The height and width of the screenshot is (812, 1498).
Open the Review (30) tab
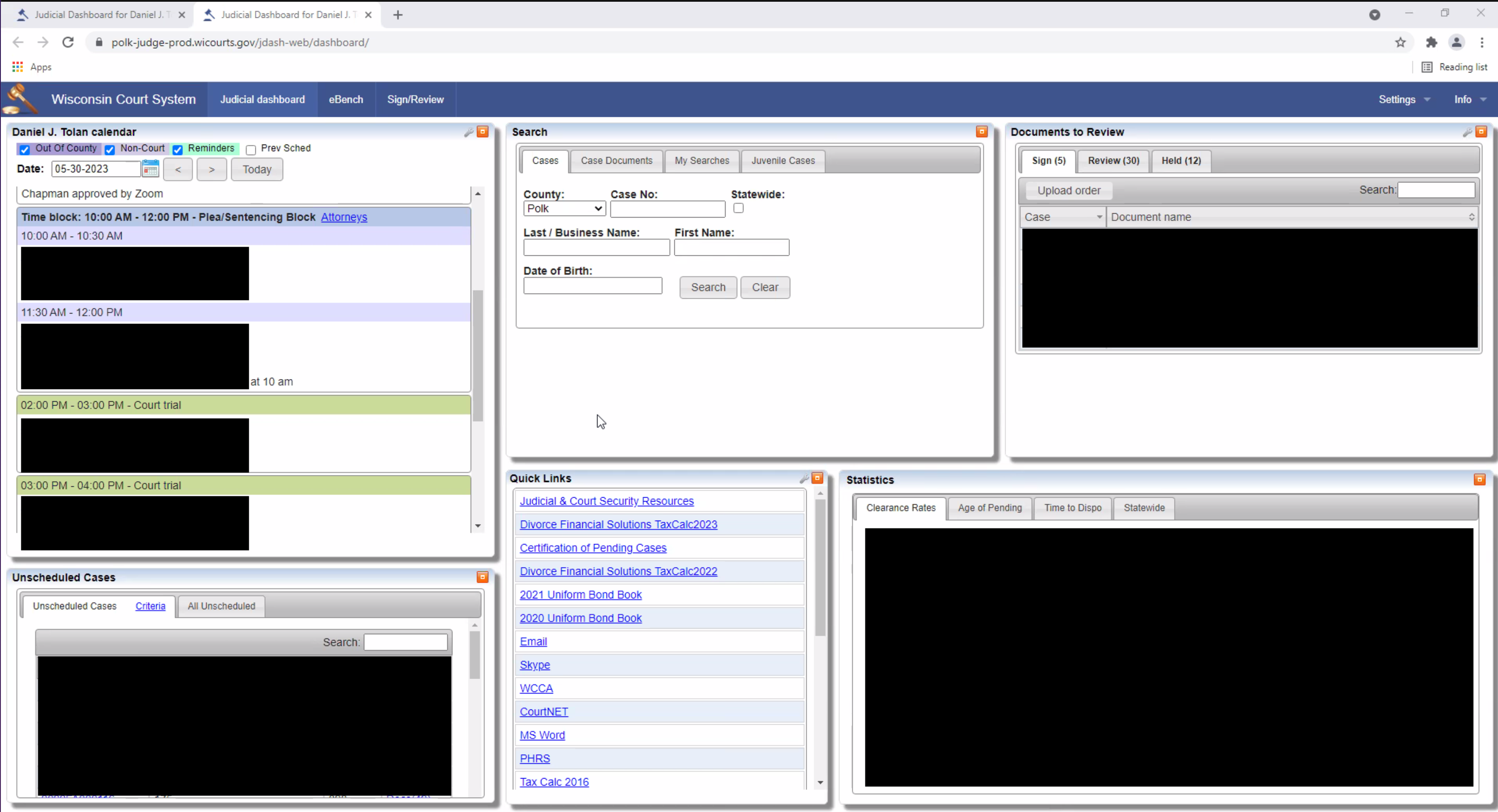pos(1112,161)
